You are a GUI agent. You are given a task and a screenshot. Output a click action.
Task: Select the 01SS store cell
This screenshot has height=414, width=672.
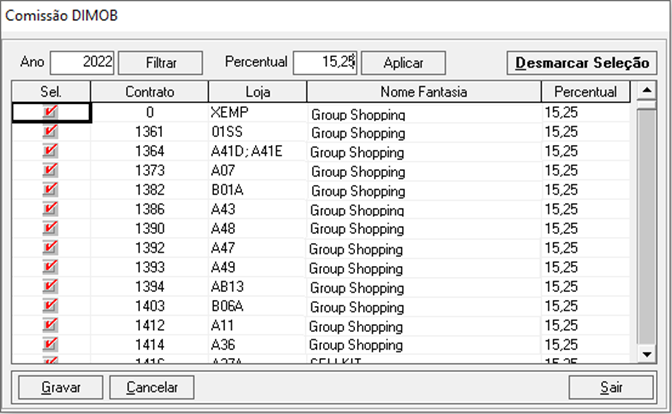click(258, 132)
